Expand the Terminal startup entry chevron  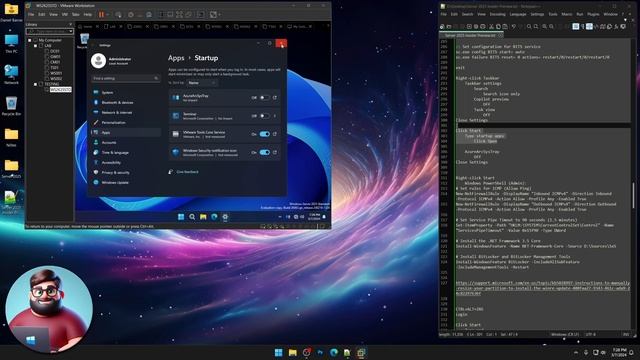pyautogui.click(x=275, y=116)
